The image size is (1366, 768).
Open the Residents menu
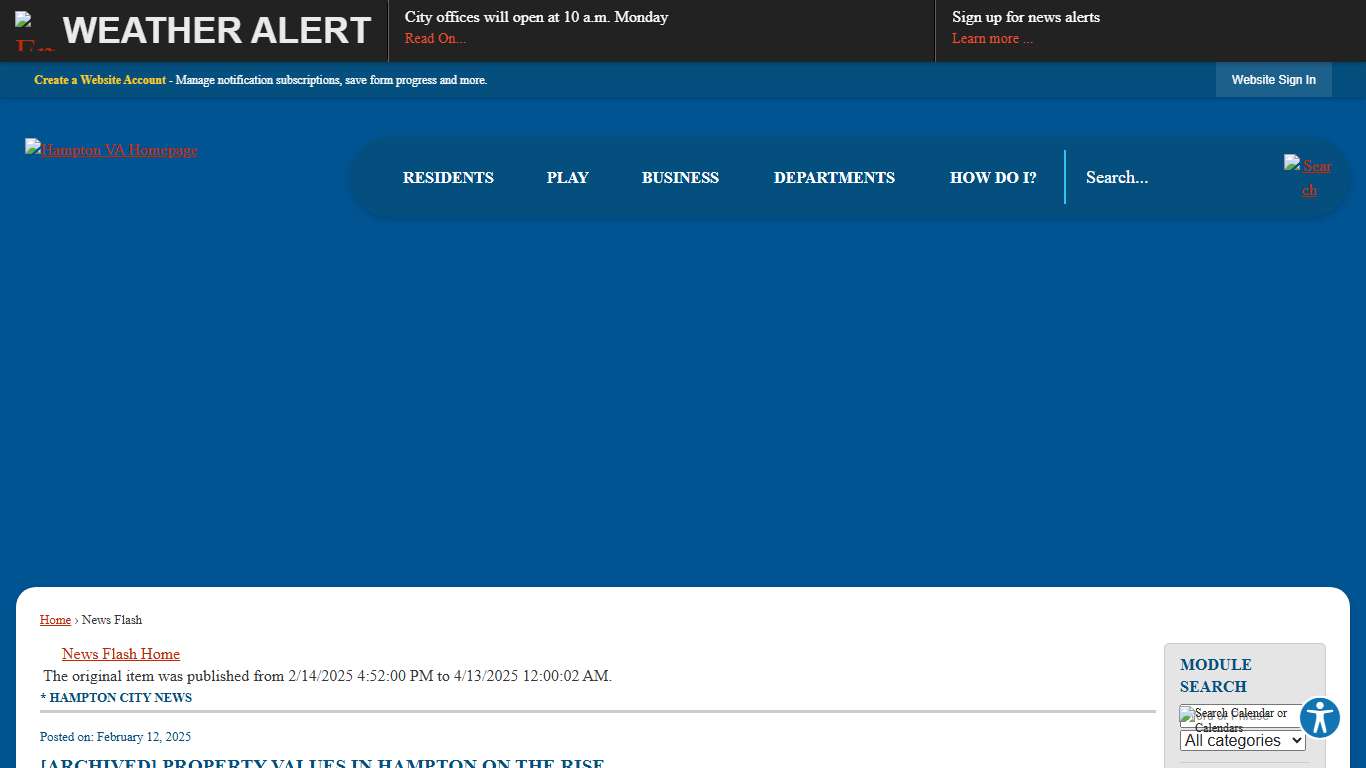click(x=448, y=178)
